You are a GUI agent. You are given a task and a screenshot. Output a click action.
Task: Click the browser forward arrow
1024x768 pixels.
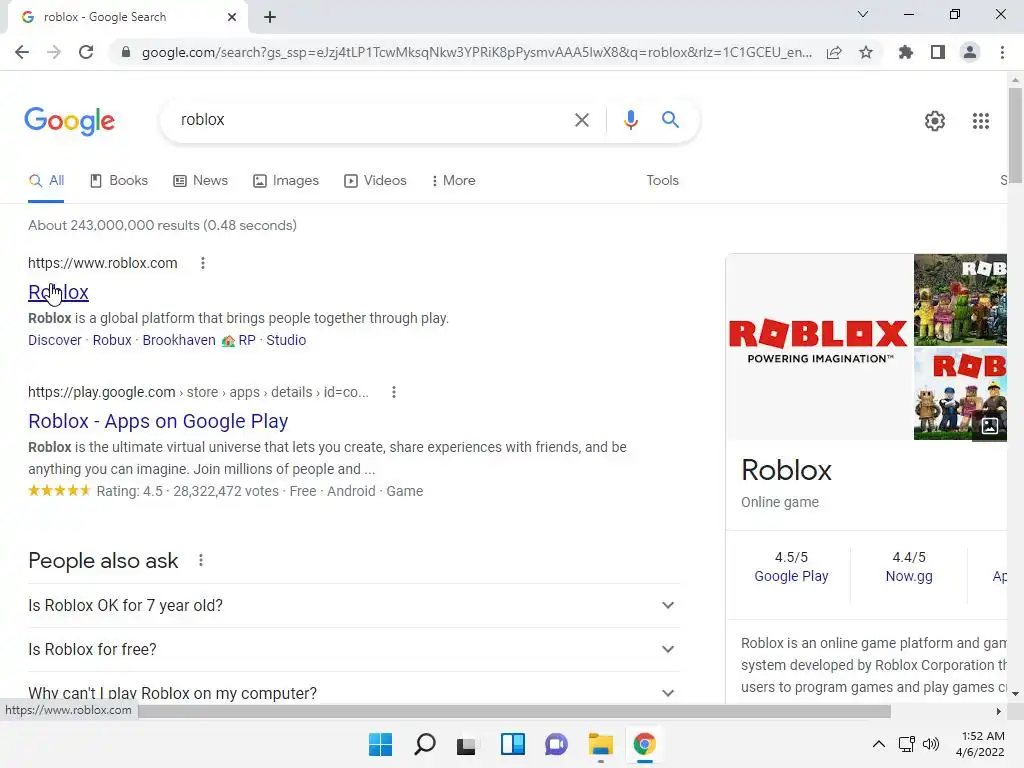(x=54, y=52)
